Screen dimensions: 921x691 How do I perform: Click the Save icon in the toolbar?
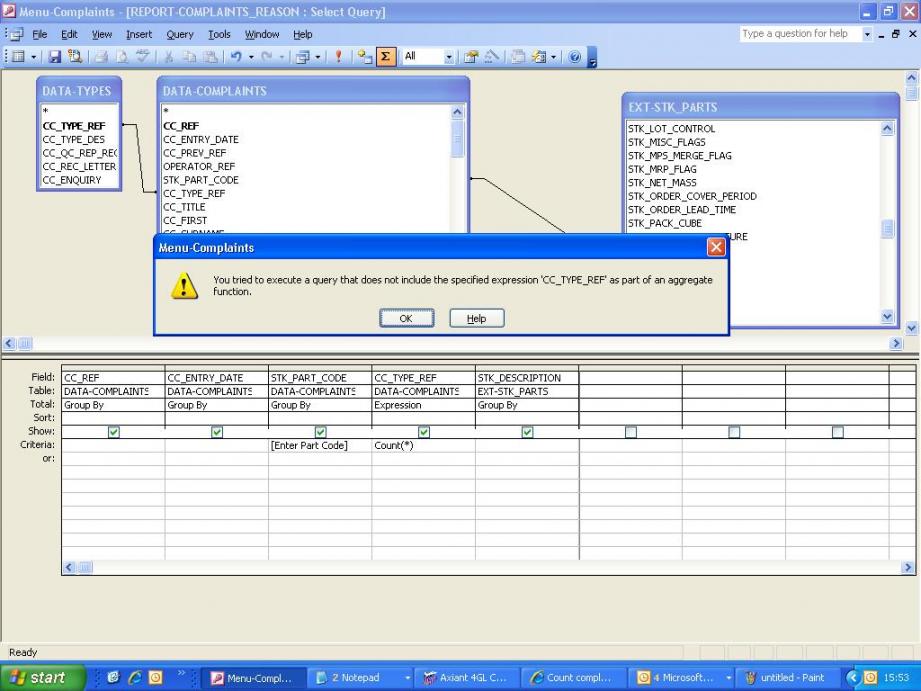pyautogui.click(x=54, y=56)
